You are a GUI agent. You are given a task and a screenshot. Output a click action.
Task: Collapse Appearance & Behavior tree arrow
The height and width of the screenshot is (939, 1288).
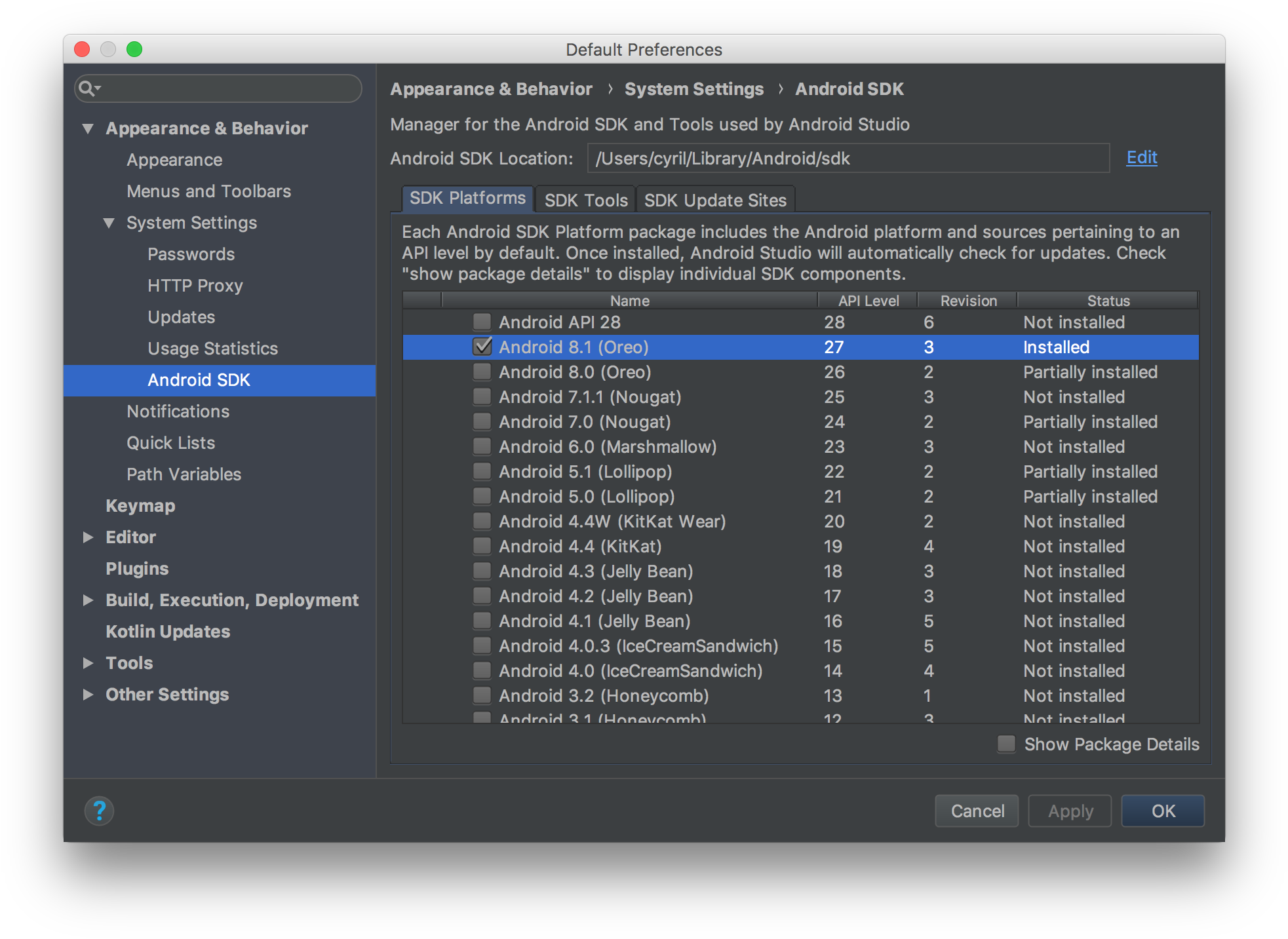pos(88,128)
